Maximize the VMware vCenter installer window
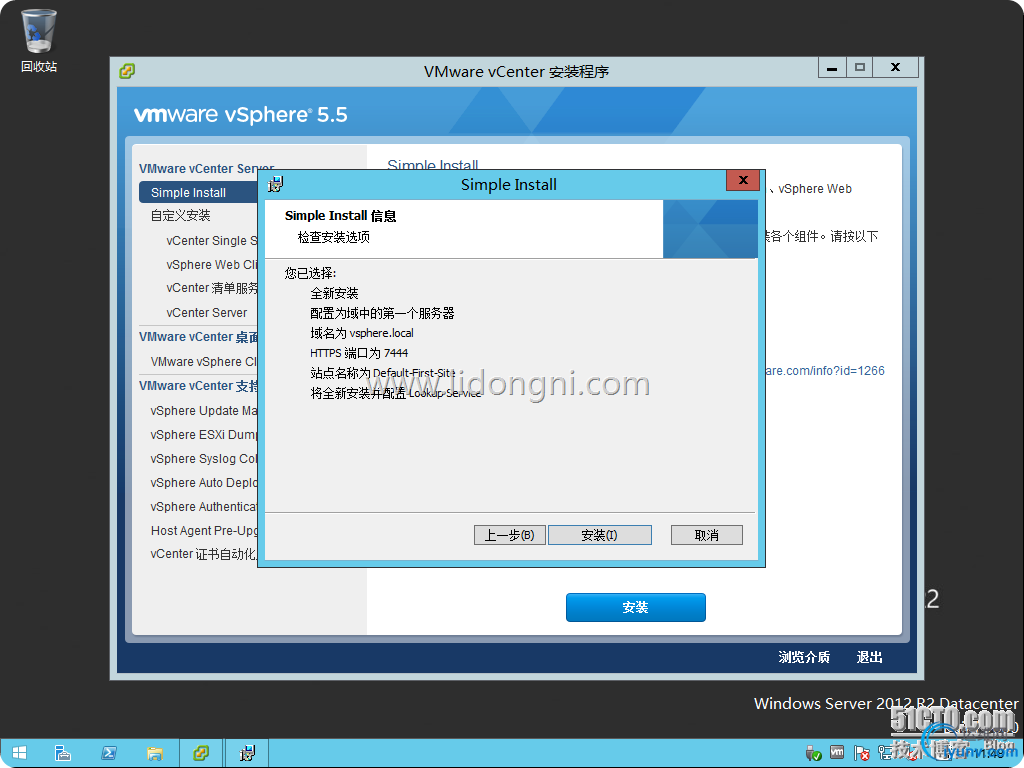 click(x=859, y=67)
